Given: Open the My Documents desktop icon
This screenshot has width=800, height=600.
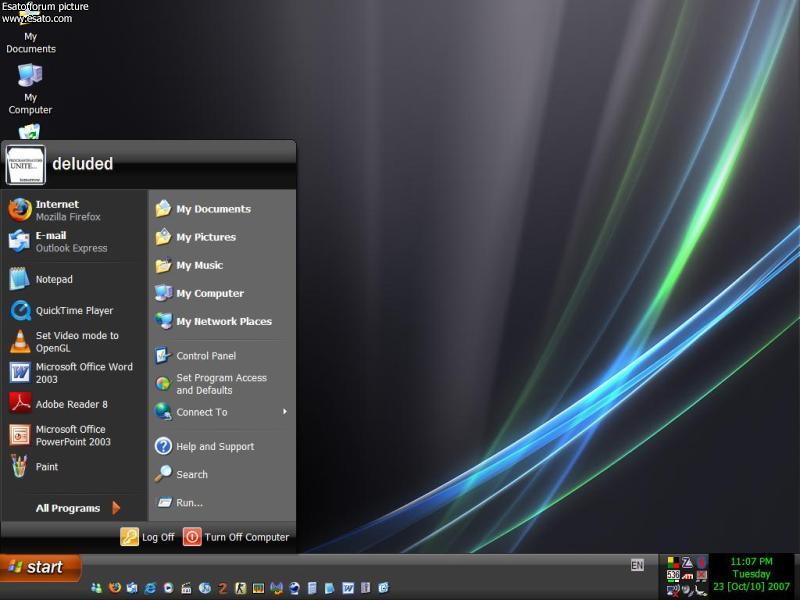Looking at the screenshot, I should coord(30,31).
